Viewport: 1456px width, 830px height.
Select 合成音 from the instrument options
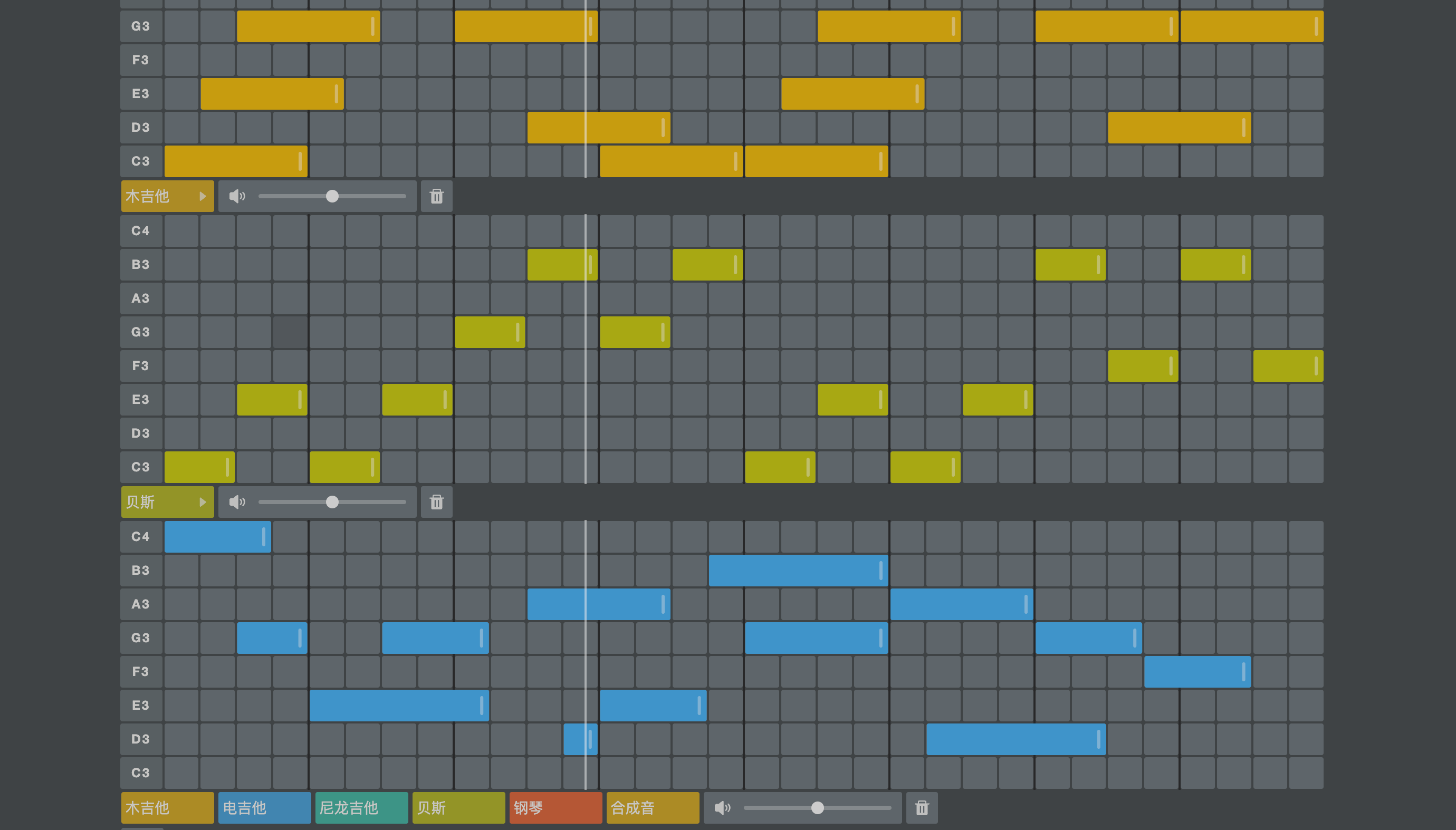point(652,807)
